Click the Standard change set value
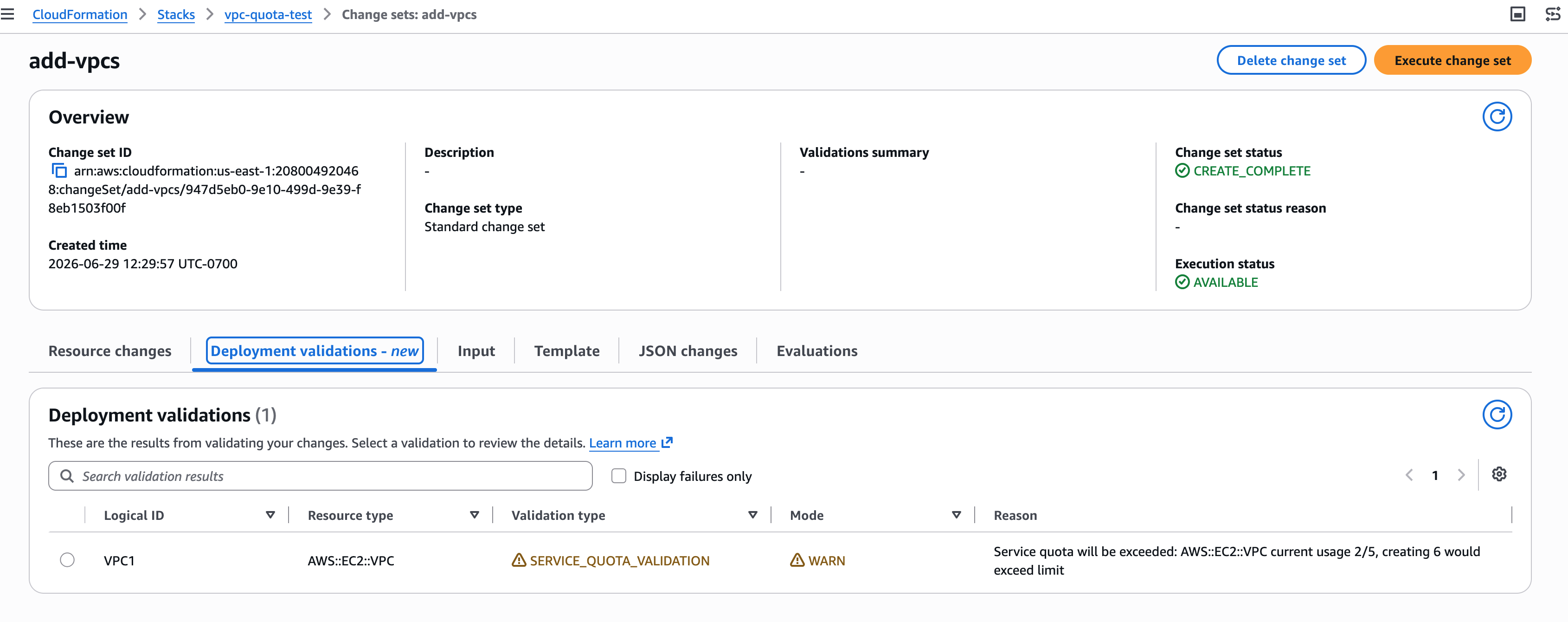This screenshot has width=1568, height=622. (x=484, y=227)
